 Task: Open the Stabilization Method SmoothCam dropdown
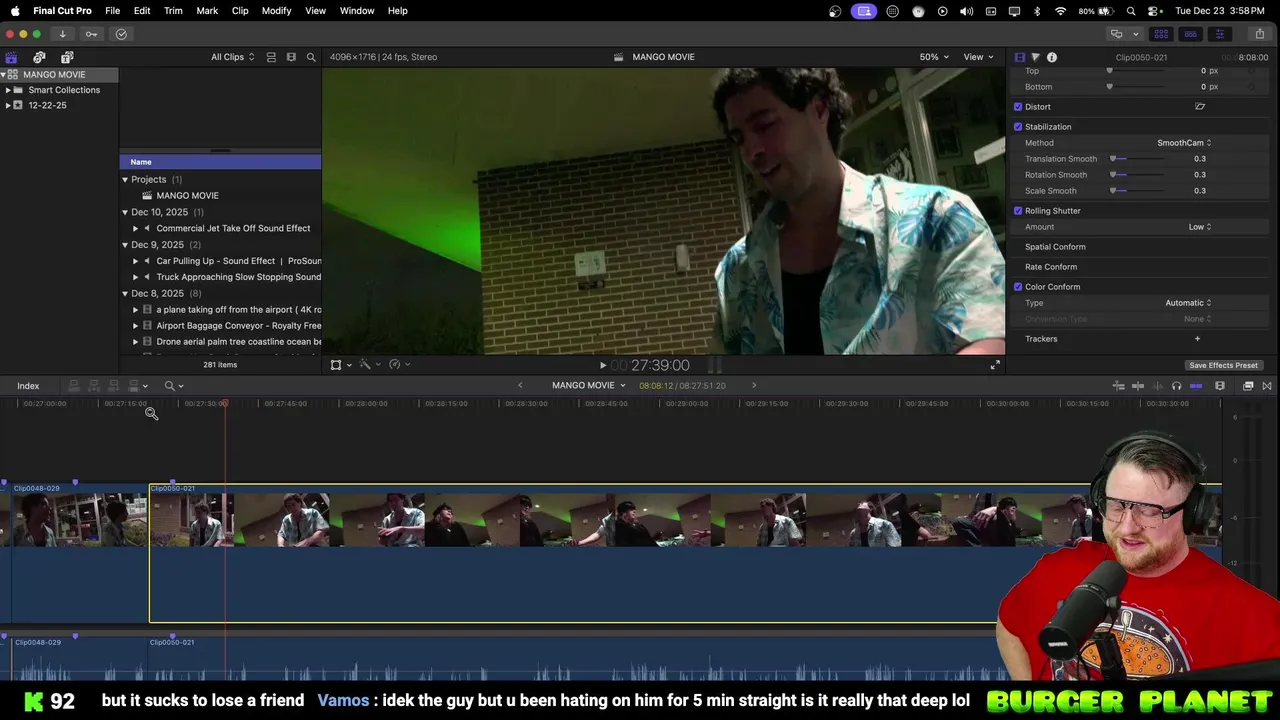click(x=1184, y=143)
